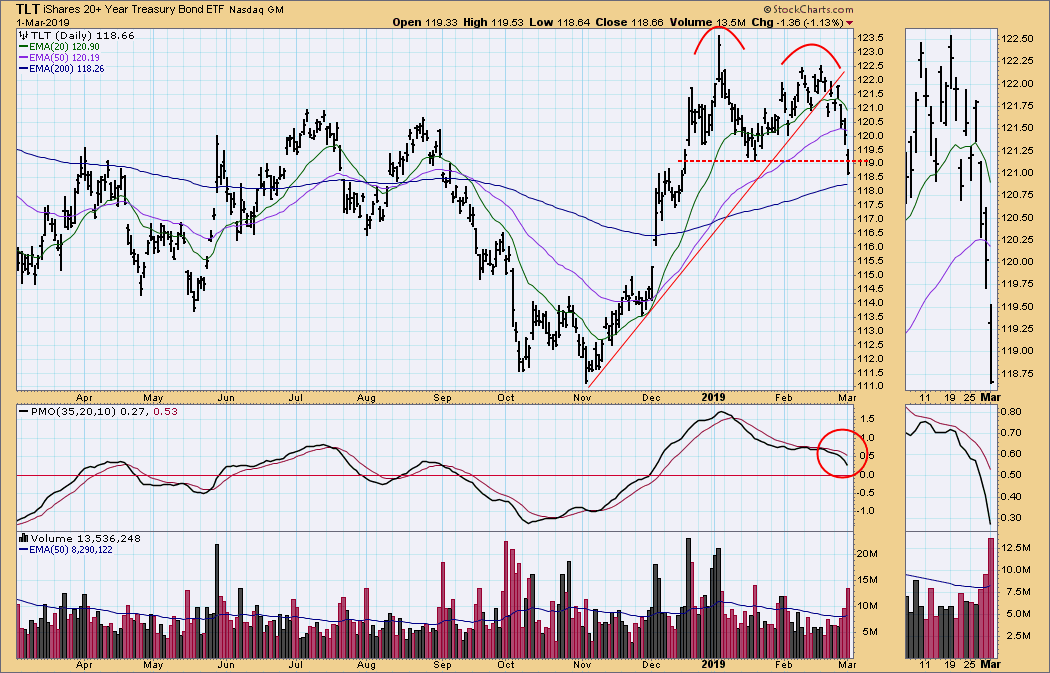Click the TLT ticker symbol in the title
This screenshot has width=1050, height=673.
[27, 9]
